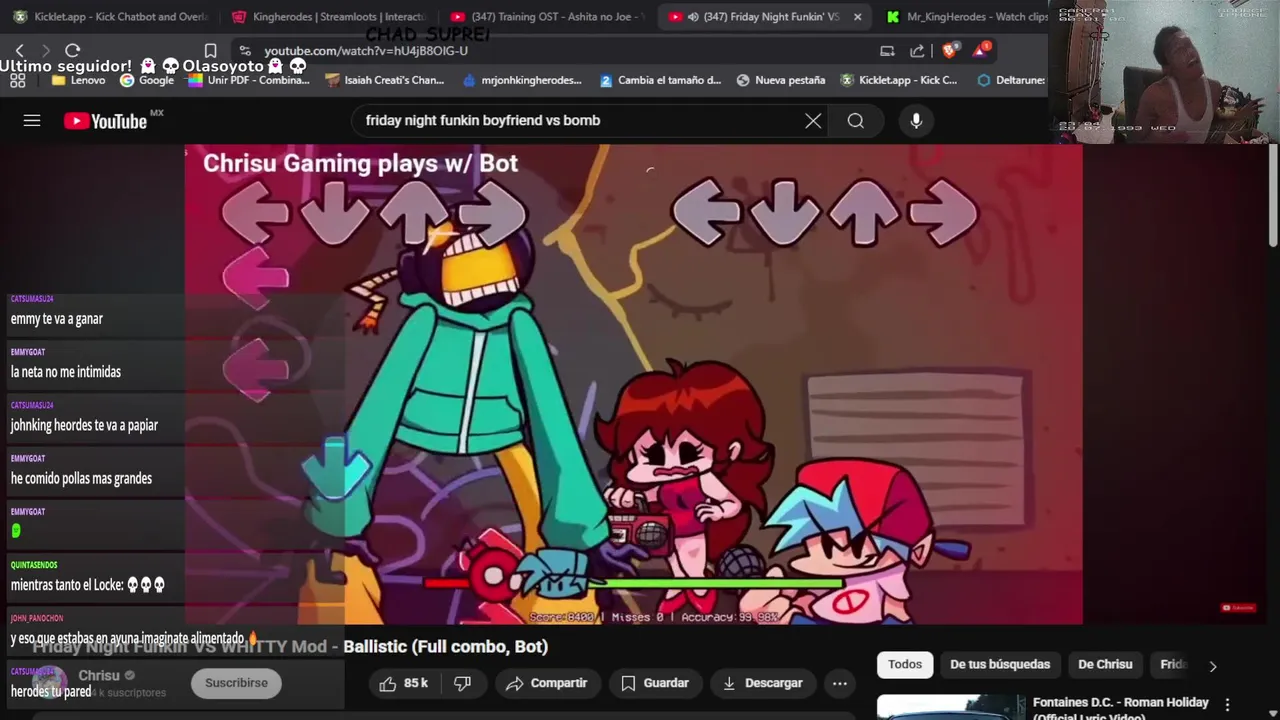Subscribe with the Suscribirse button

(x=236, y=682)
